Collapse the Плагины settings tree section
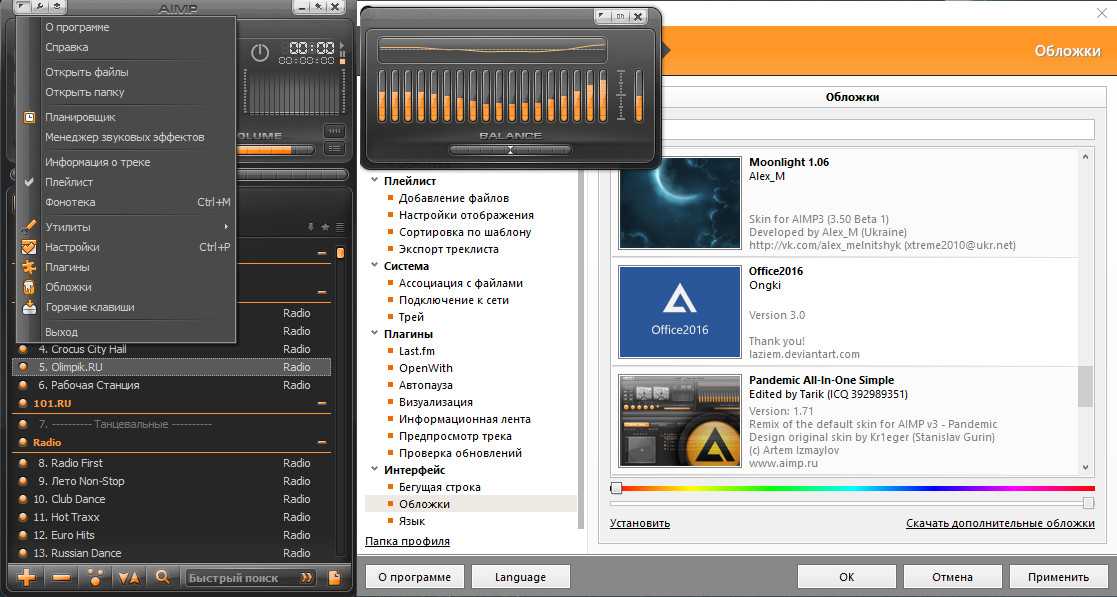This screenshot has width=1117, height=597. tap(374, 333)
